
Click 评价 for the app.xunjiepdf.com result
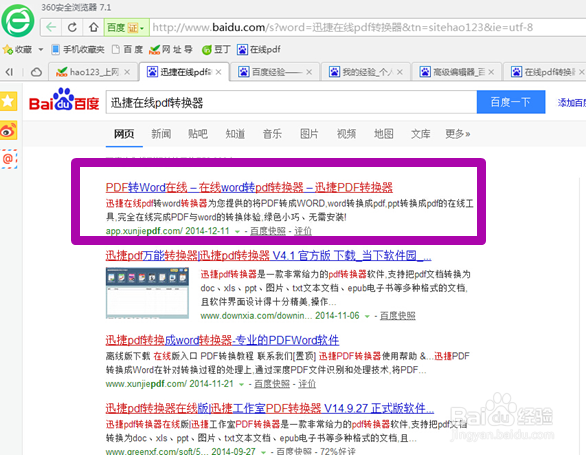point(303,231)
